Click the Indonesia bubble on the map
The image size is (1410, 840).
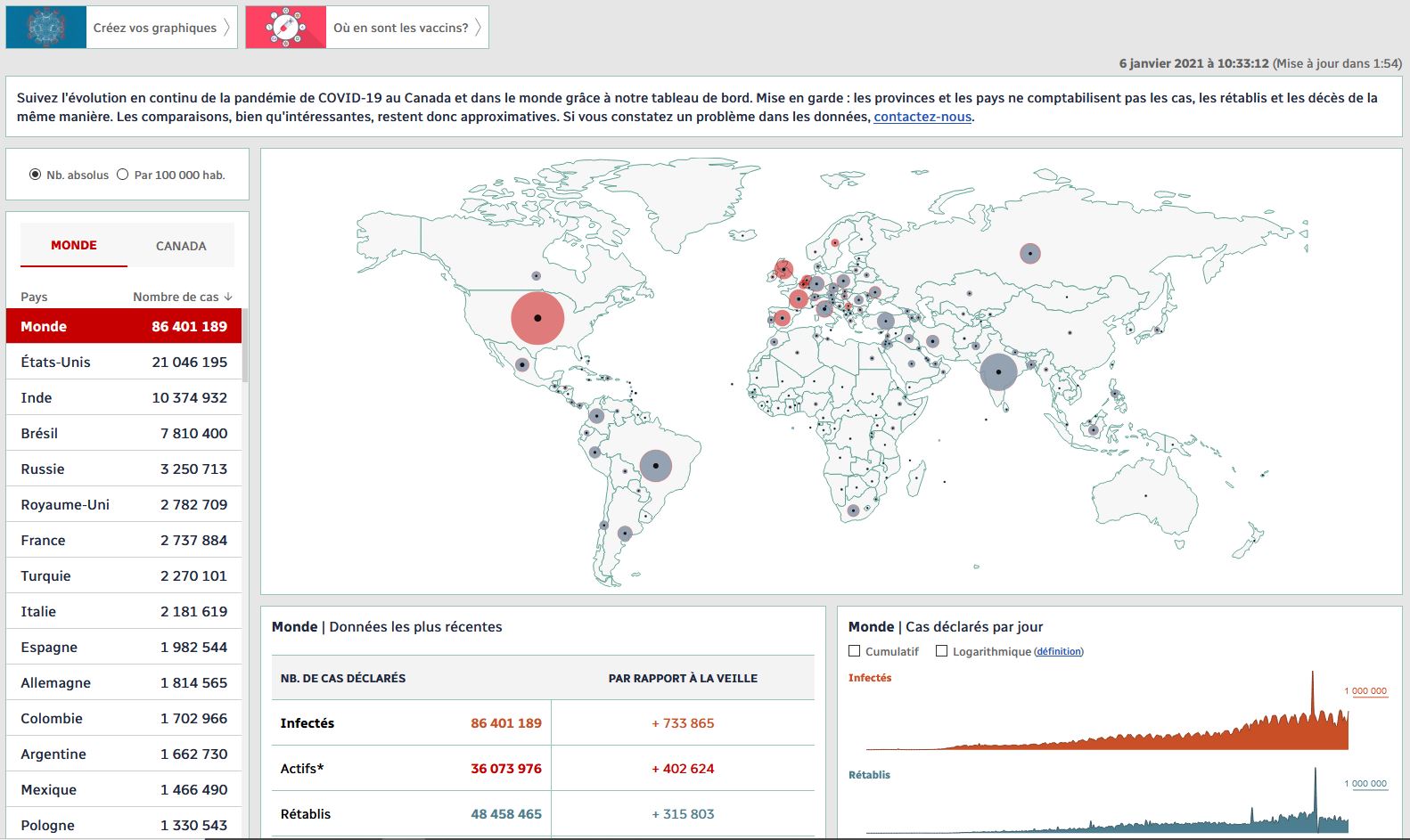pos(1094,430)
